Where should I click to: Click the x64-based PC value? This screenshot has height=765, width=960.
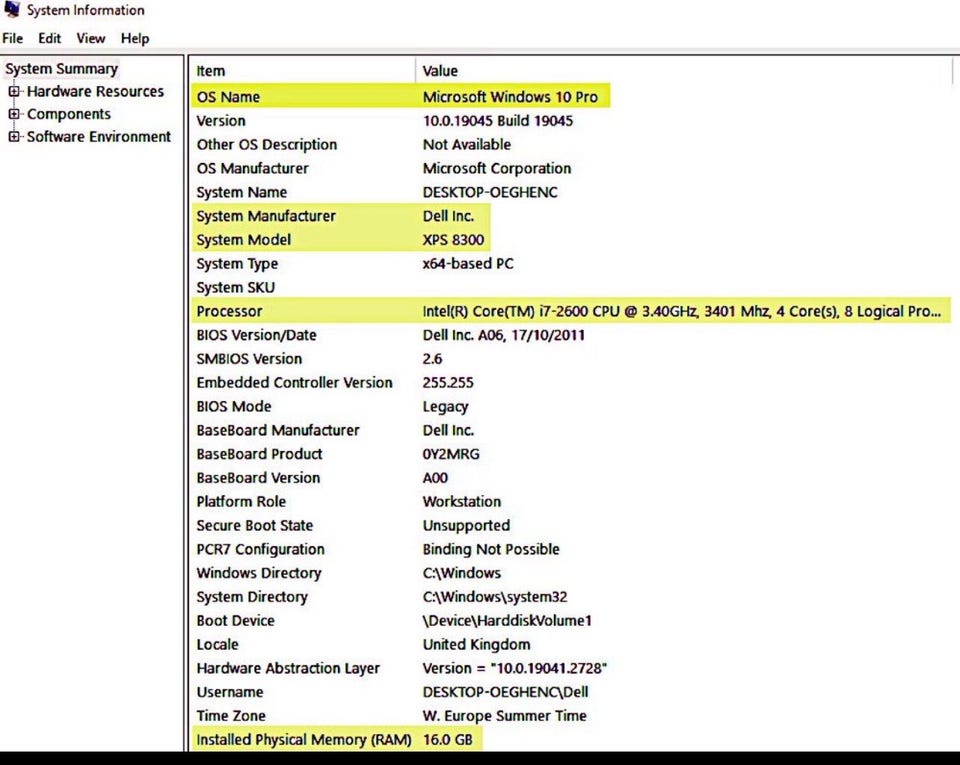[x=468, y=264]
